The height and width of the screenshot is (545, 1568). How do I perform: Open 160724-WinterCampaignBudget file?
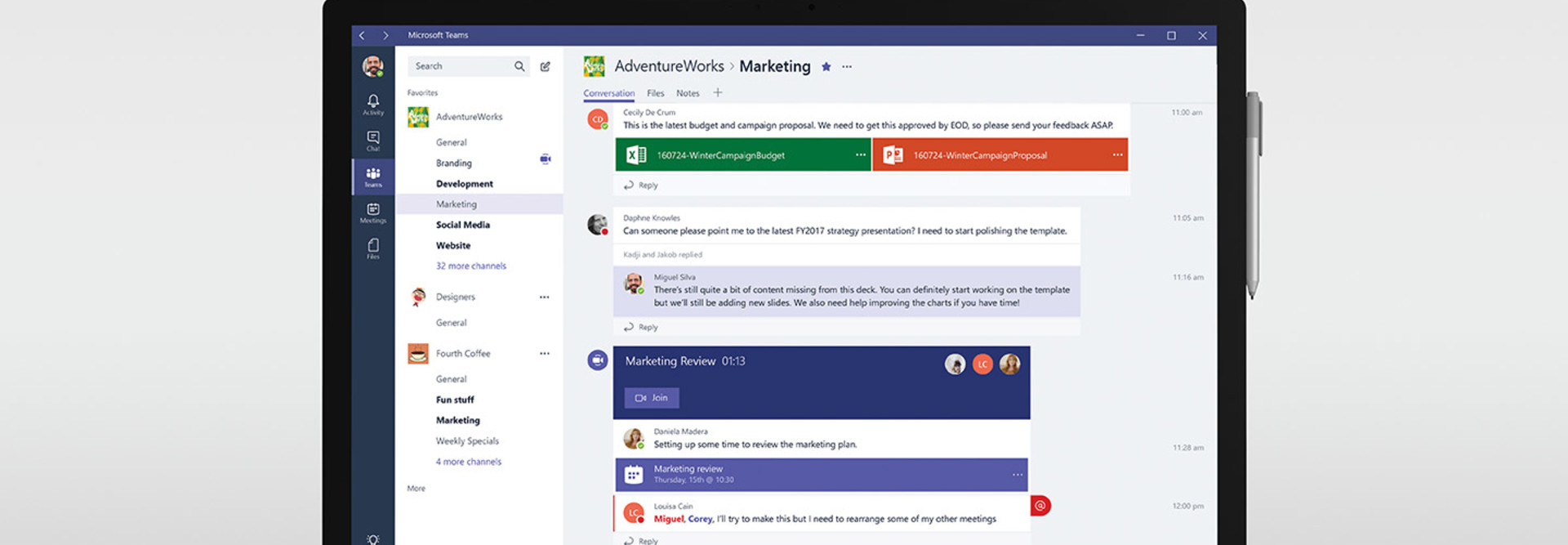[x=744, y=154]
